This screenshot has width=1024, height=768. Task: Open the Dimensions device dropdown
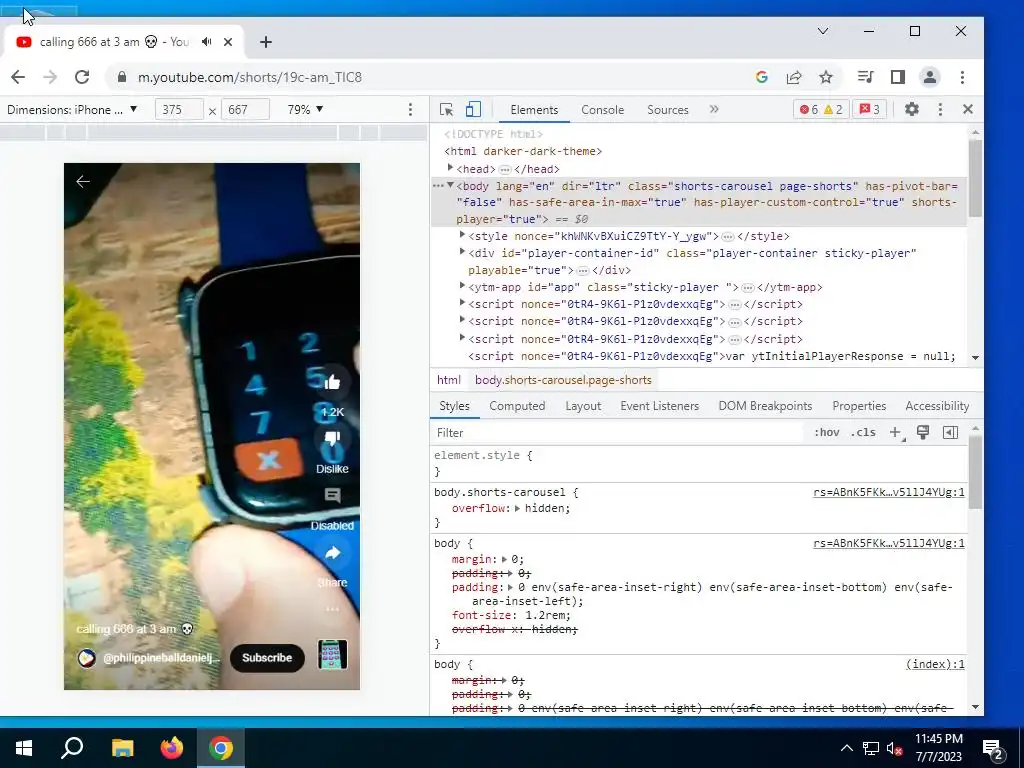(72, 110)
